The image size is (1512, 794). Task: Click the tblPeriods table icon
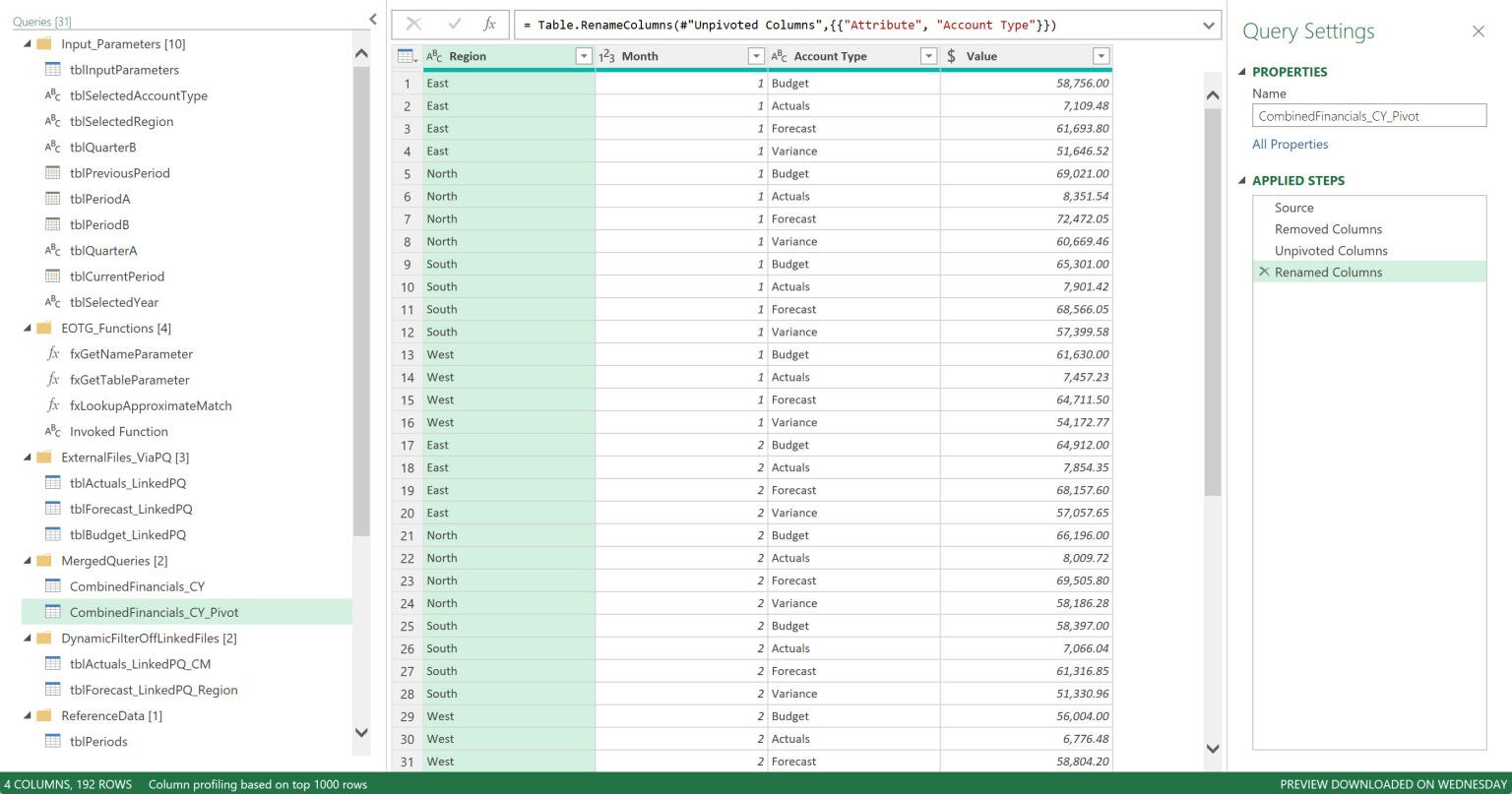click(53, 741)
